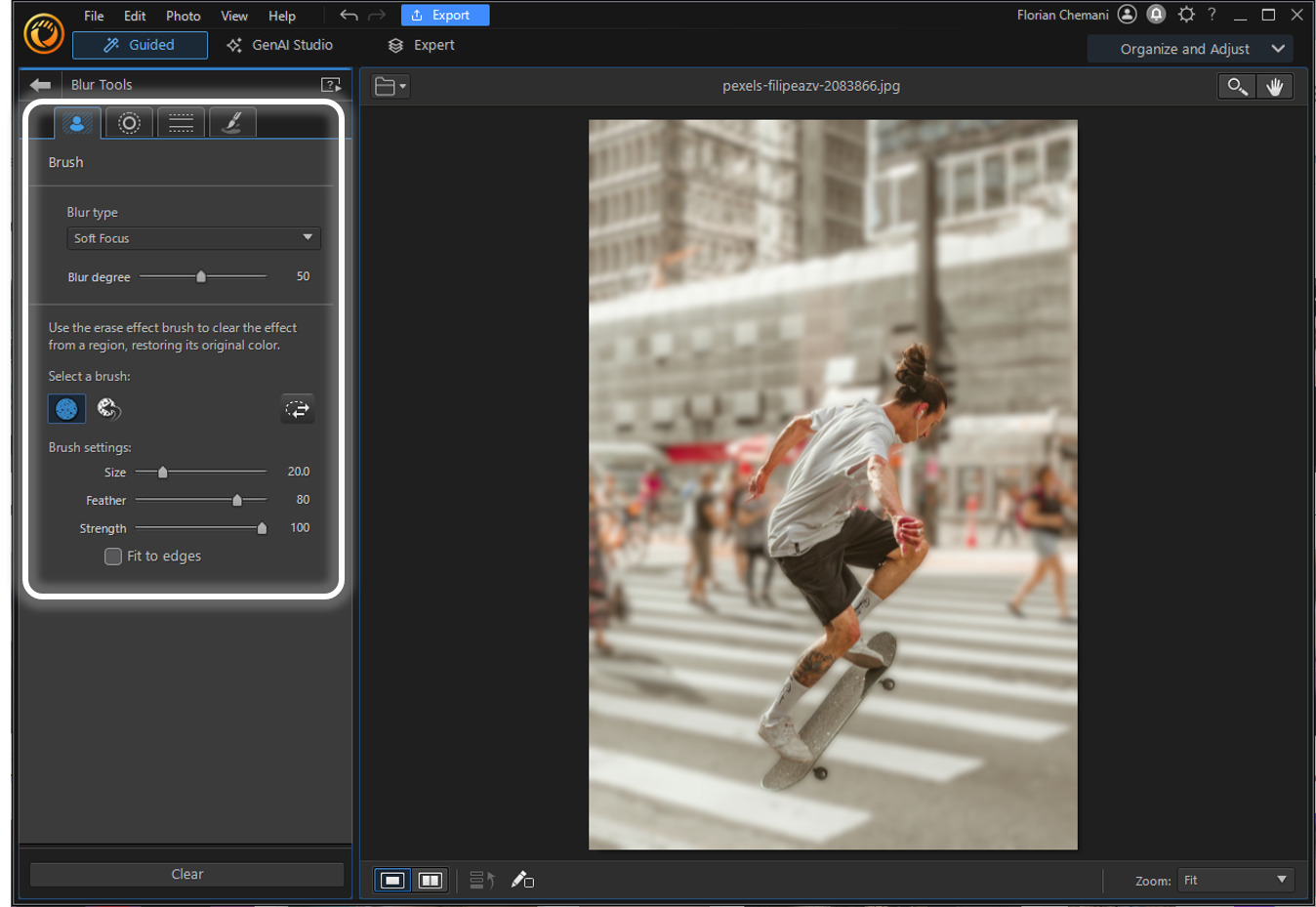The image size is (1316, 907).
Task: Select the linear blur tool icon
Action: [181, 122]
